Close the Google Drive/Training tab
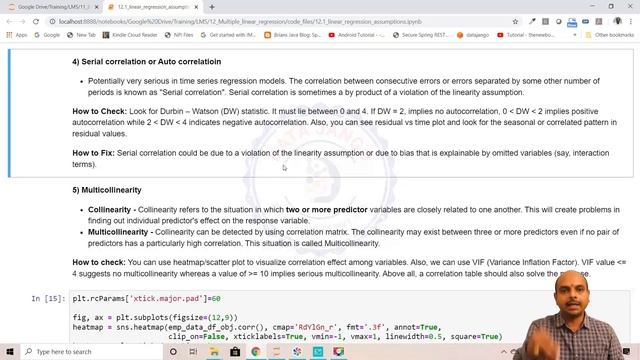The width and height of the screenshot is (640, 360). pos(97,7)
